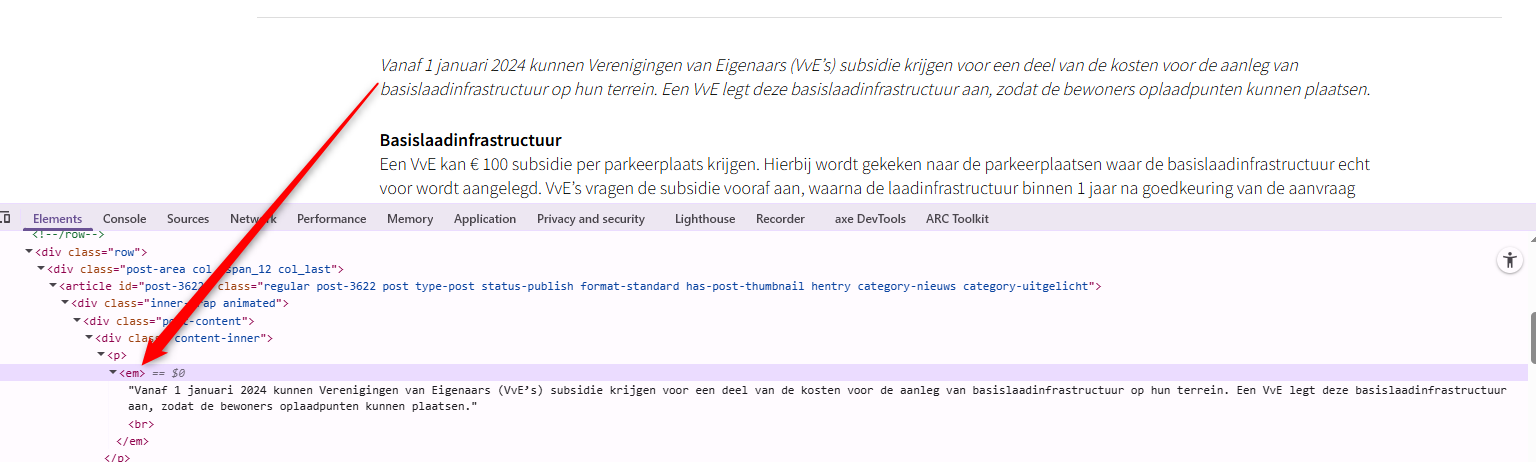Click the DevTools vertical scrollbar thumb

(1530, 337)
